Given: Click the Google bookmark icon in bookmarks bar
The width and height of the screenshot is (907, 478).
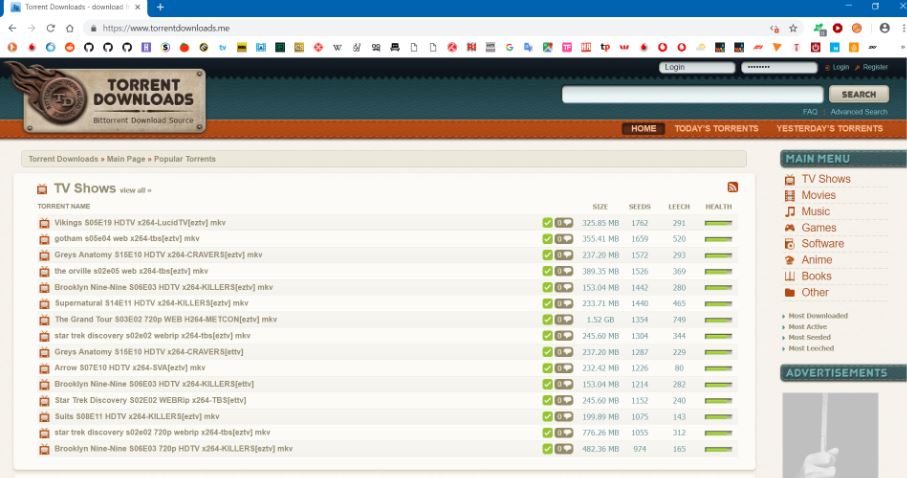Looking at the screenshot, I should [x=509, y=47].
